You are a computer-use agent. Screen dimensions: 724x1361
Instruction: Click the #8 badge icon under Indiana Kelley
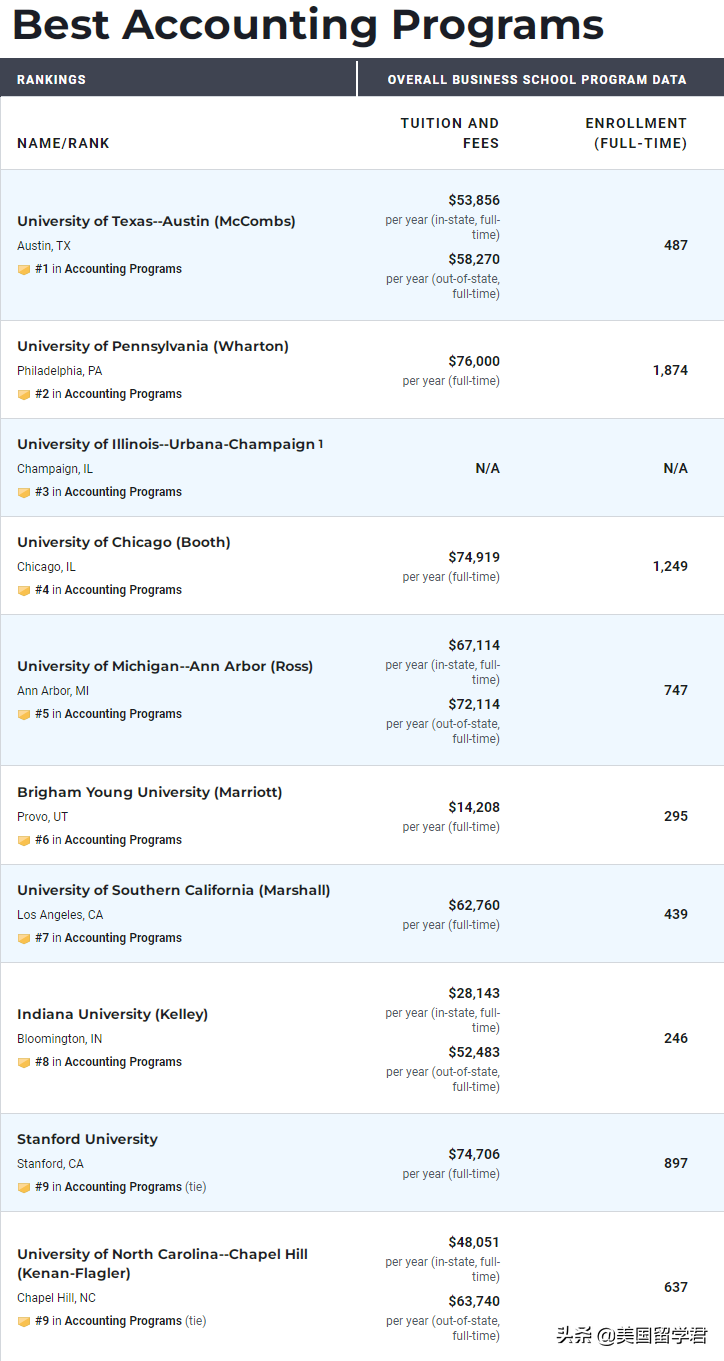(24, 1062)
